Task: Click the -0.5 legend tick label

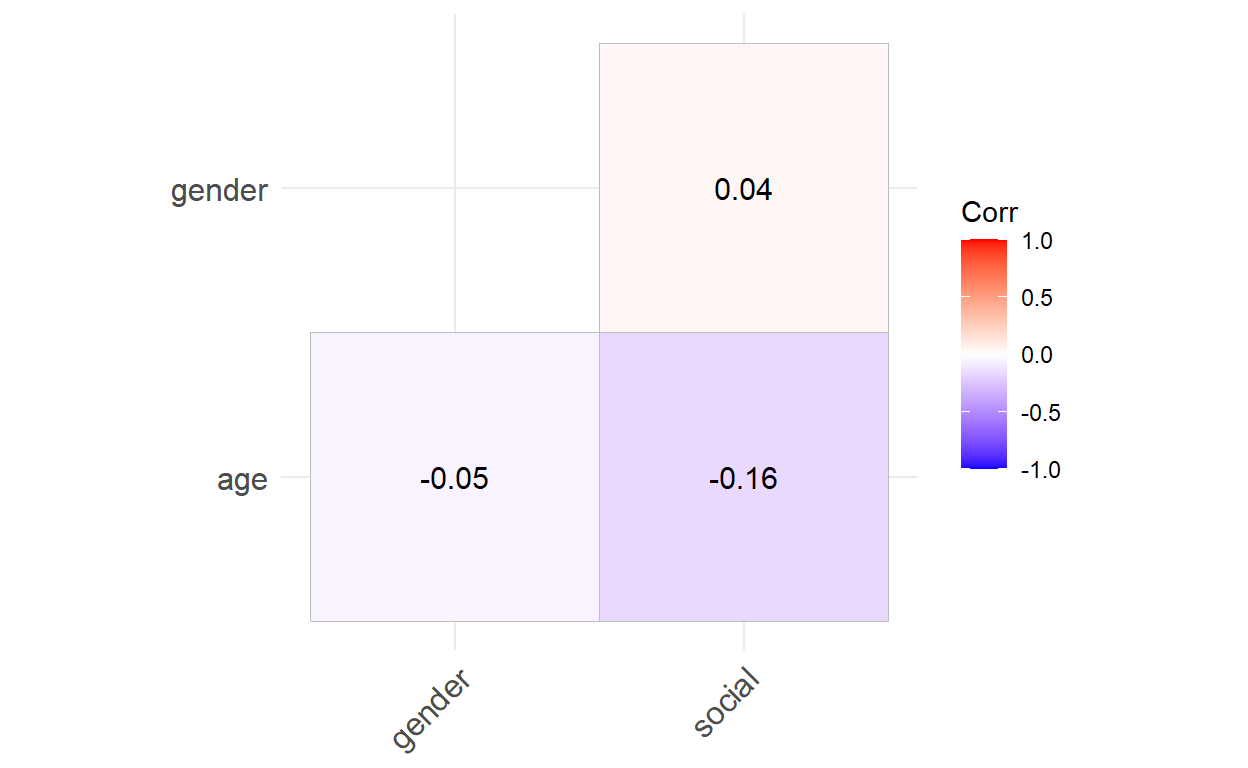Action: pyautogui.click(x=1038, y=412)
